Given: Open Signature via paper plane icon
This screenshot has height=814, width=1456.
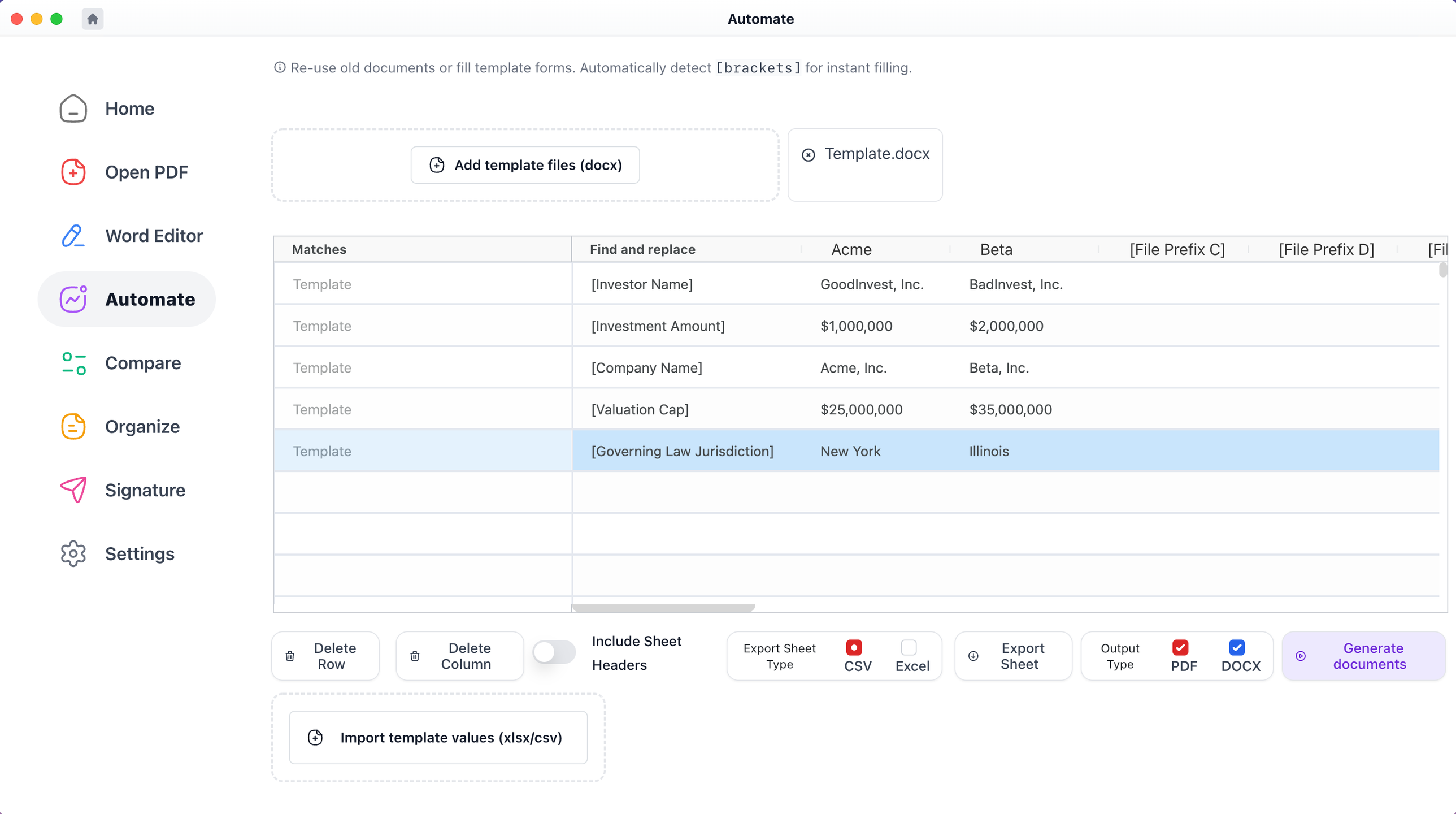Looking at the screenshot, I should tap(73, 490).
